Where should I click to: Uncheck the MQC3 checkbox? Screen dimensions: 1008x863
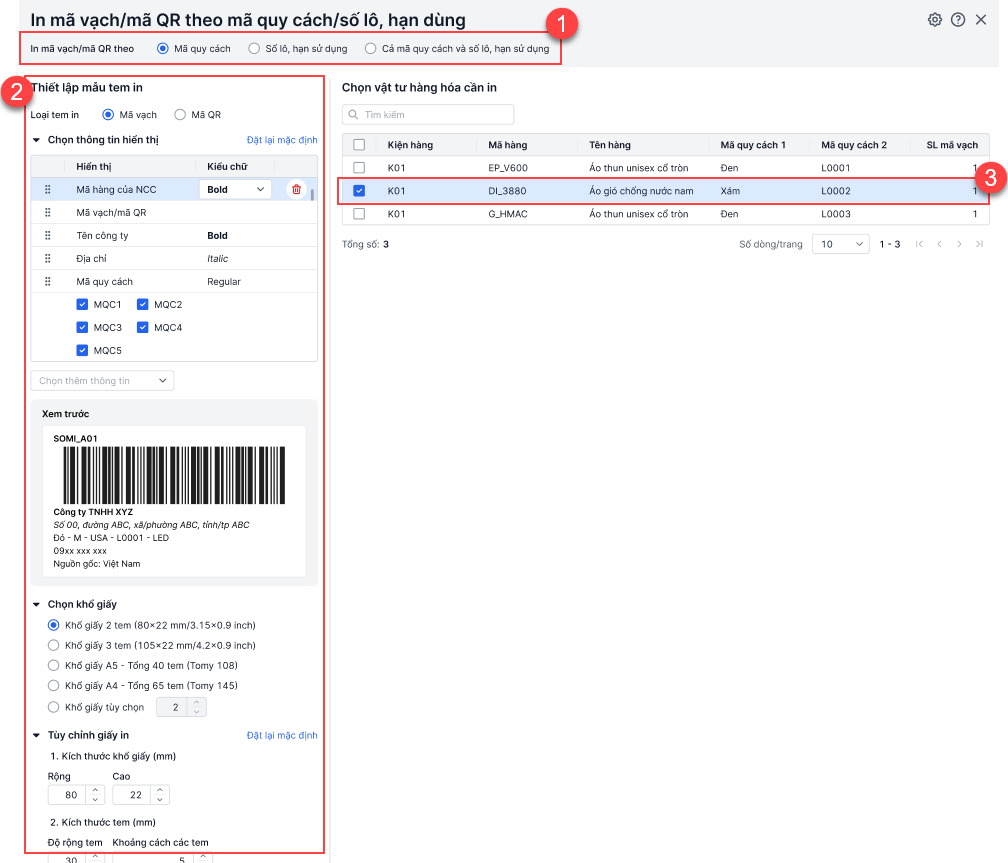[83, 328]
